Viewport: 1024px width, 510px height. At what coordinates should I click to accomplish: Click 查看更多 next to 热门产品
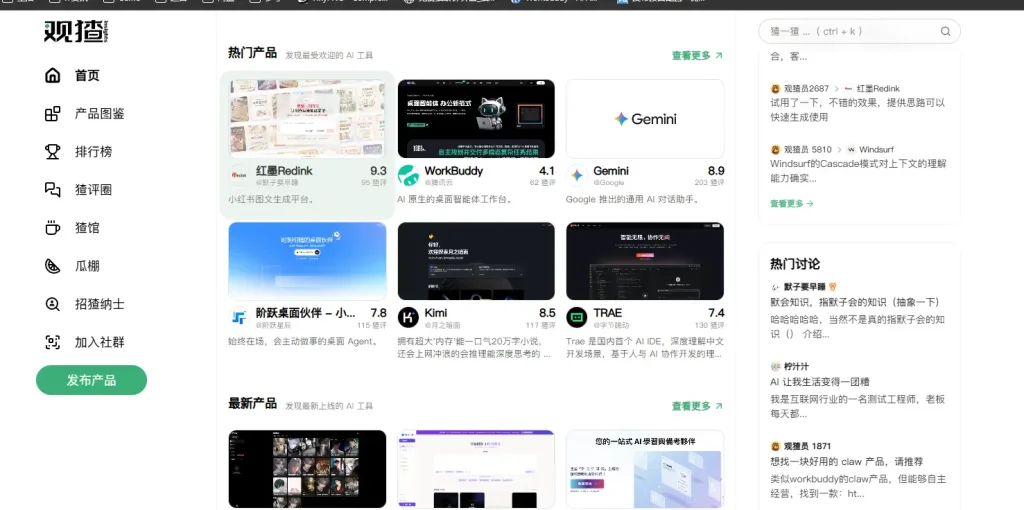tap(697, 56)
